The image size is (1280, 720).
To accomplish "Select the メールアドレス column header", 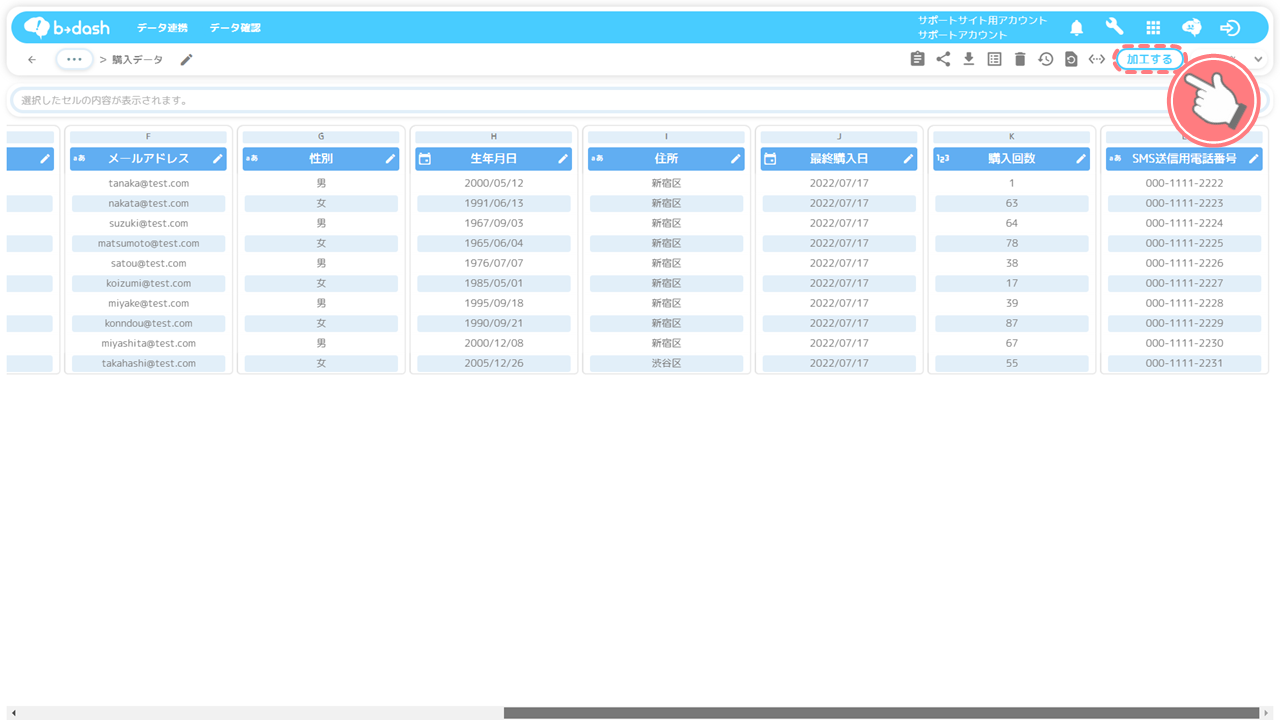I will 148,159.
